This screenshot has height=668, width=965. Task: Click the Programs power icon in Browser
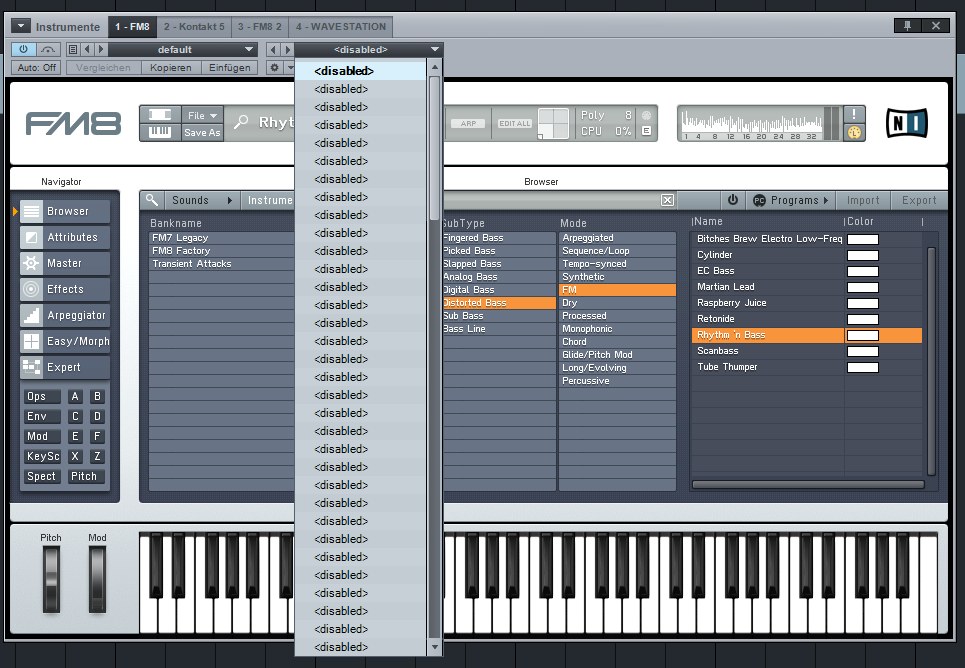click(x=732, y=199)
